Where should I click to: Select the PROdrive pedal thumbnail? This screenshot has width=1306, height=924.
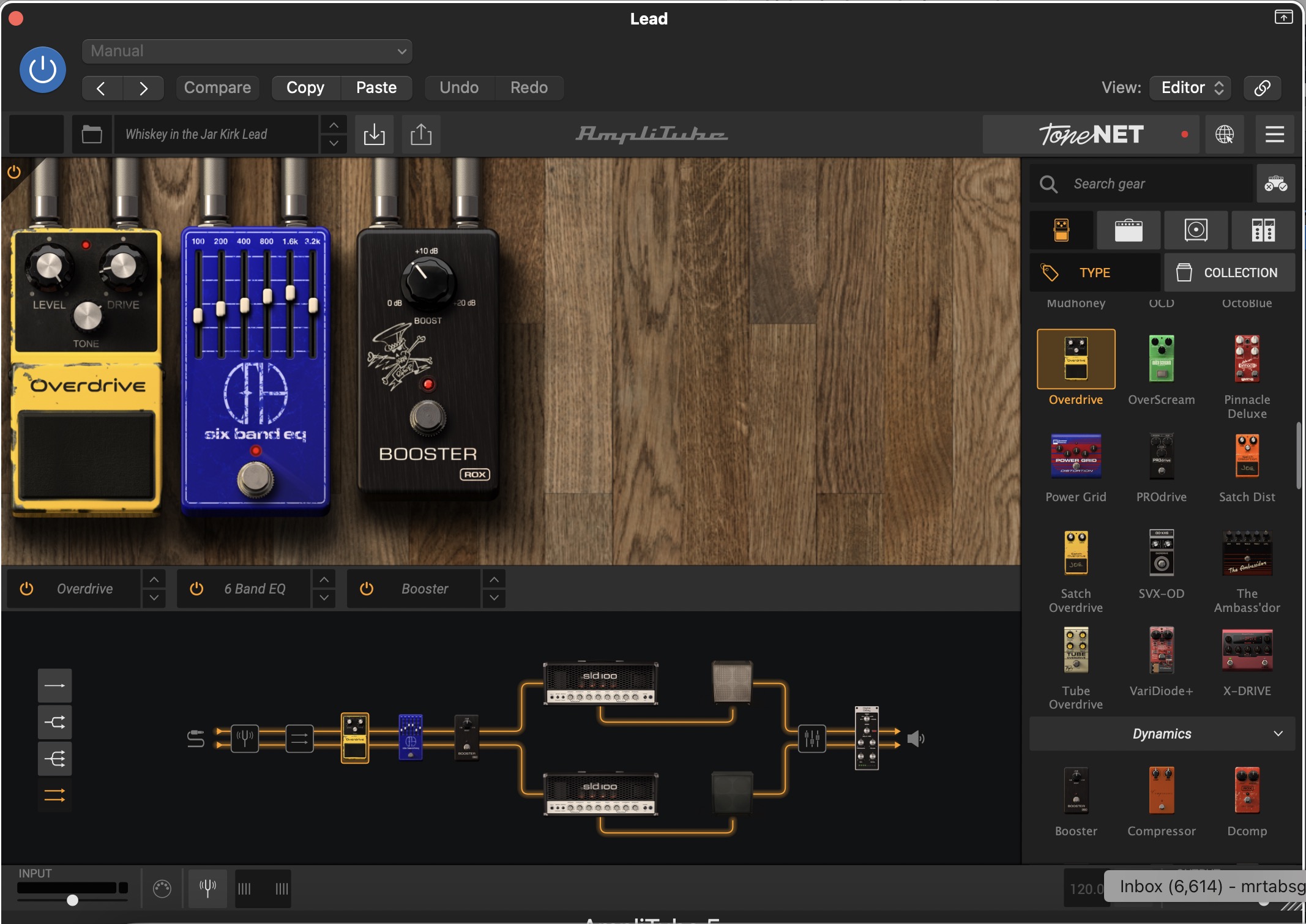[1161, 456]
